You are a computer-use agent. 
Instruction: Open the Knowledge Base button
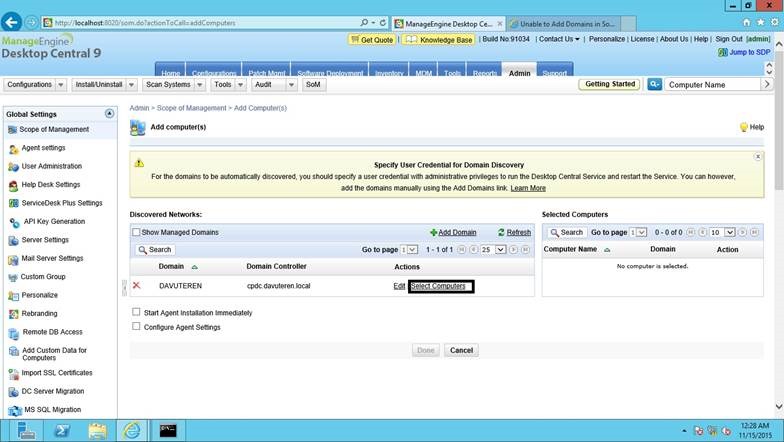click(x=439, y=40)
